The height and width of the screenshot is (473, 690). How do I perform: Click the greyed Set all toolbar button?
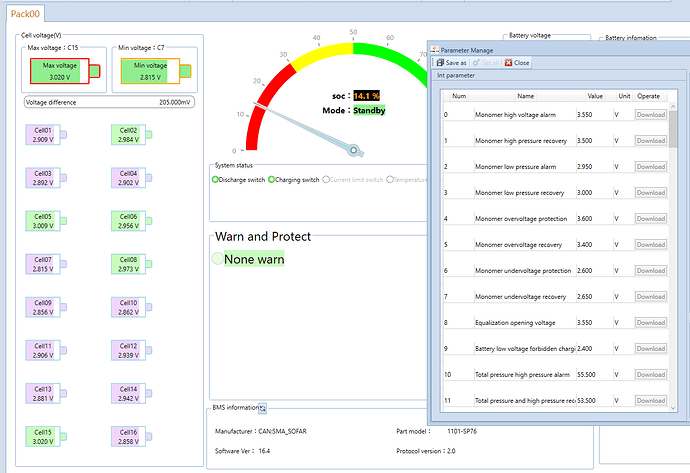(485, 63)
